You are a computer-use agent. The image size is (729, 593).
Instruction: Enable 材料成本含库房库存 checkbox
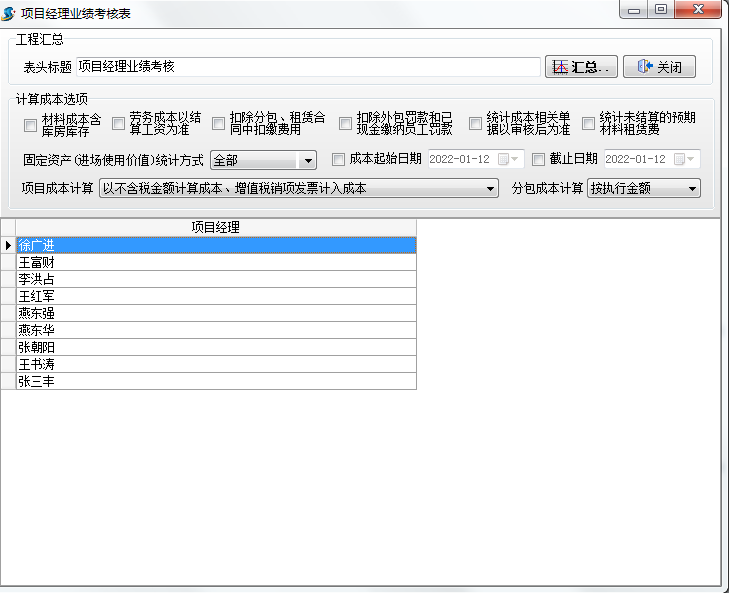pos(30,125)
